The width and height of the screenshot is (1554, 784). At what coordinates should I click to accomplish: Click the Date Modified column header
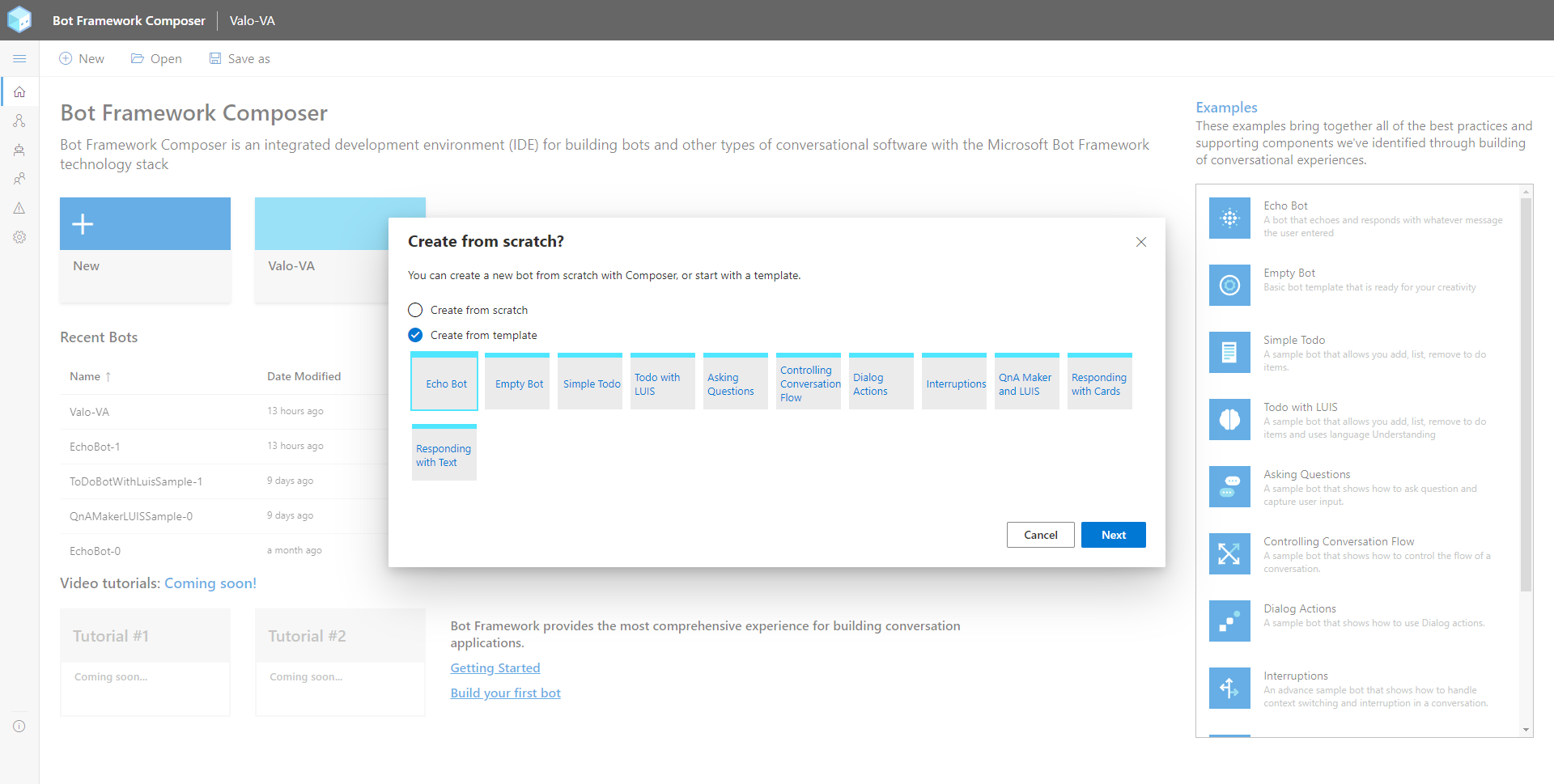point(304,376)
